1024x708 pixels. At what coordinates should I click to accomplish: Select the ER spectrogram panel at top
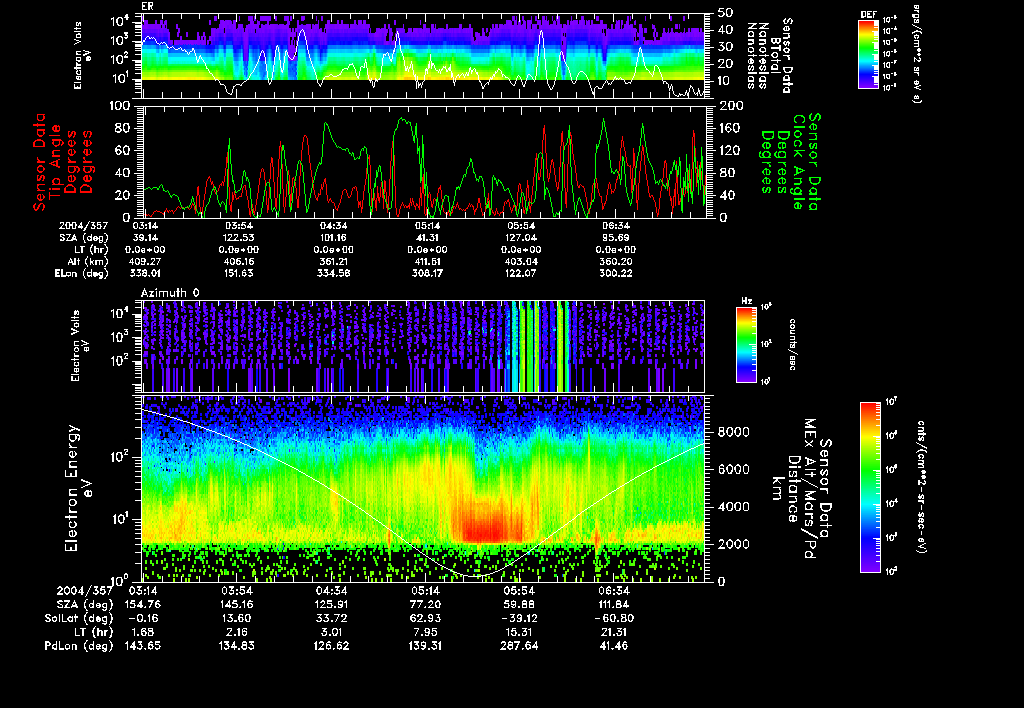[423, 56]
